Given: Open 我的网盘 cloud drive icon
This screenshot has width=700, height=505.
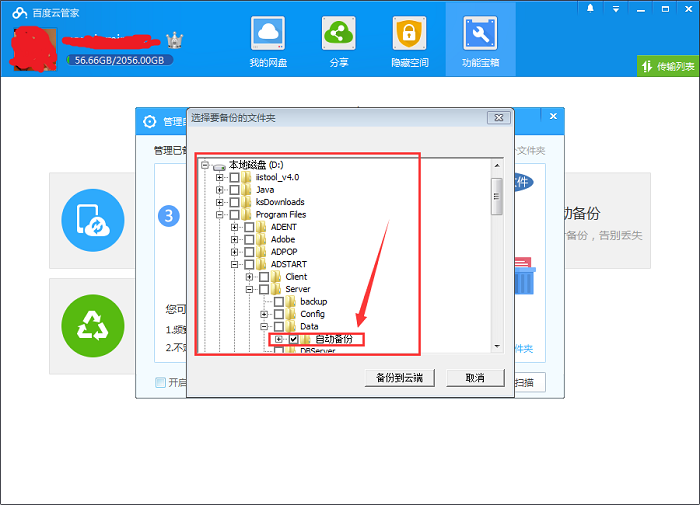Looking at the screenshot, I should tap(268, 33).
